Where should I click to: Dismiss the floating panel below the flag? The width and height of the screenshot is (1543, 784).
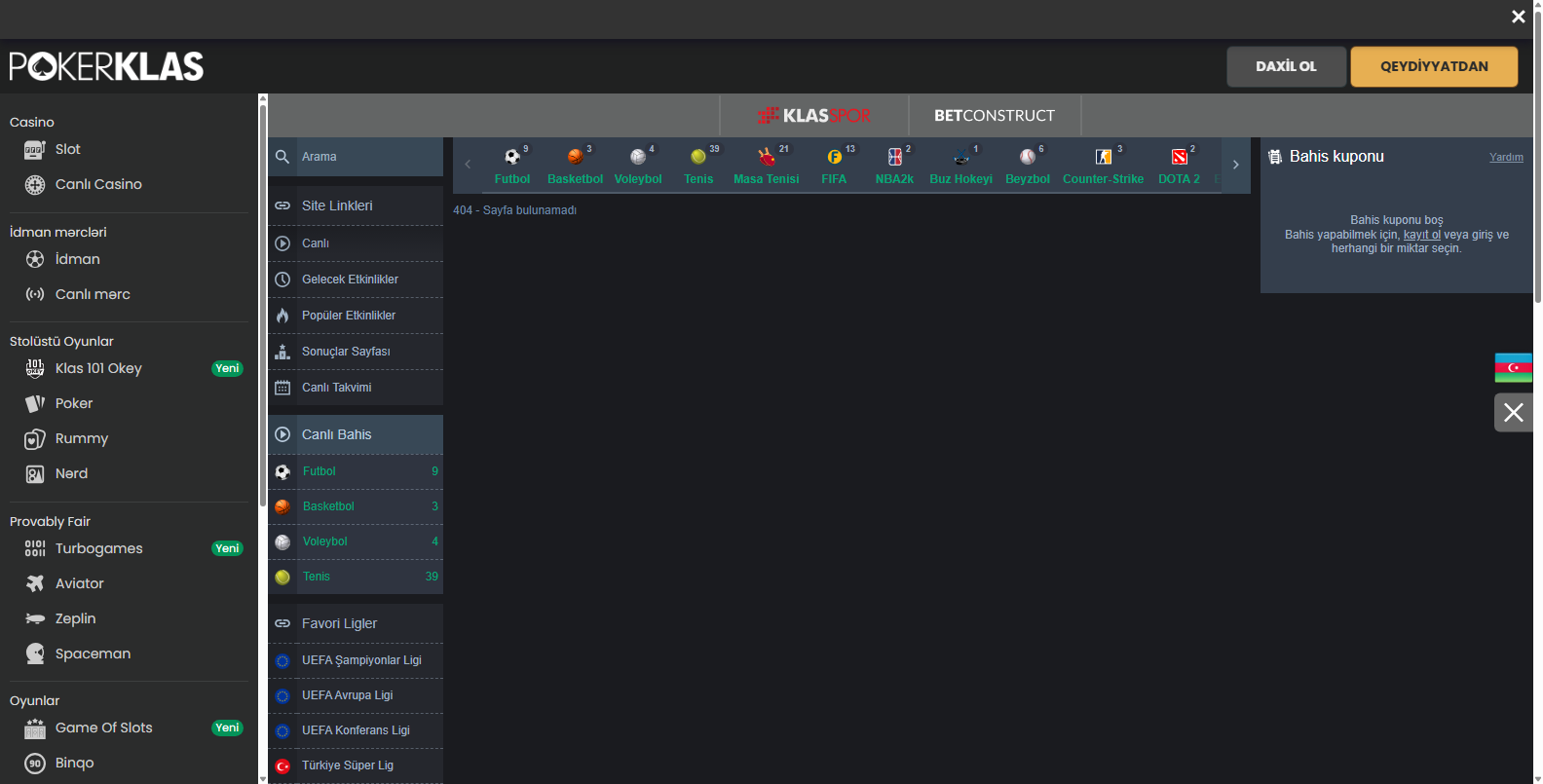click(x=1514, y=412)
